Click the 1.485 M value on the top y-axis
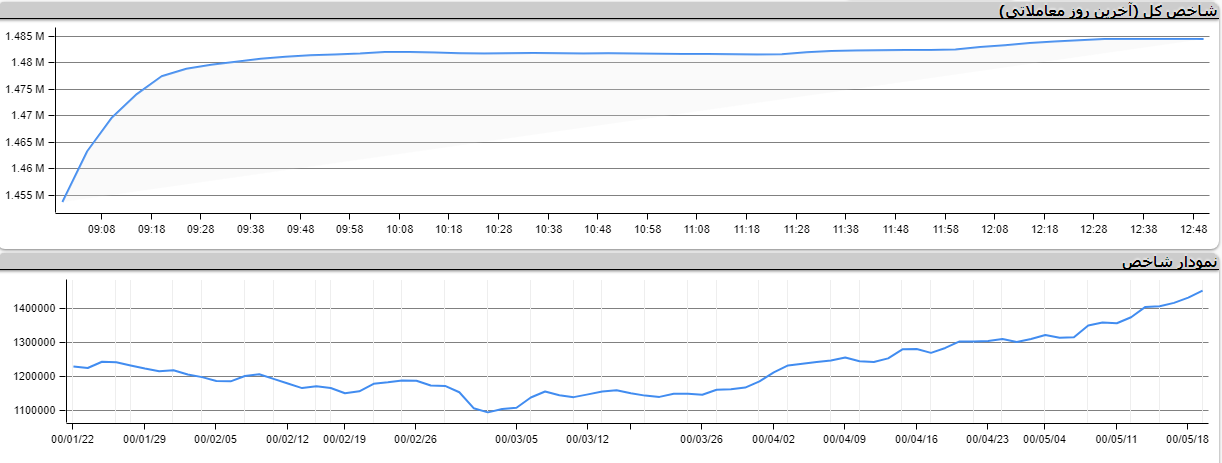The width and height of the screenshot is (1222, 463). 25,36
